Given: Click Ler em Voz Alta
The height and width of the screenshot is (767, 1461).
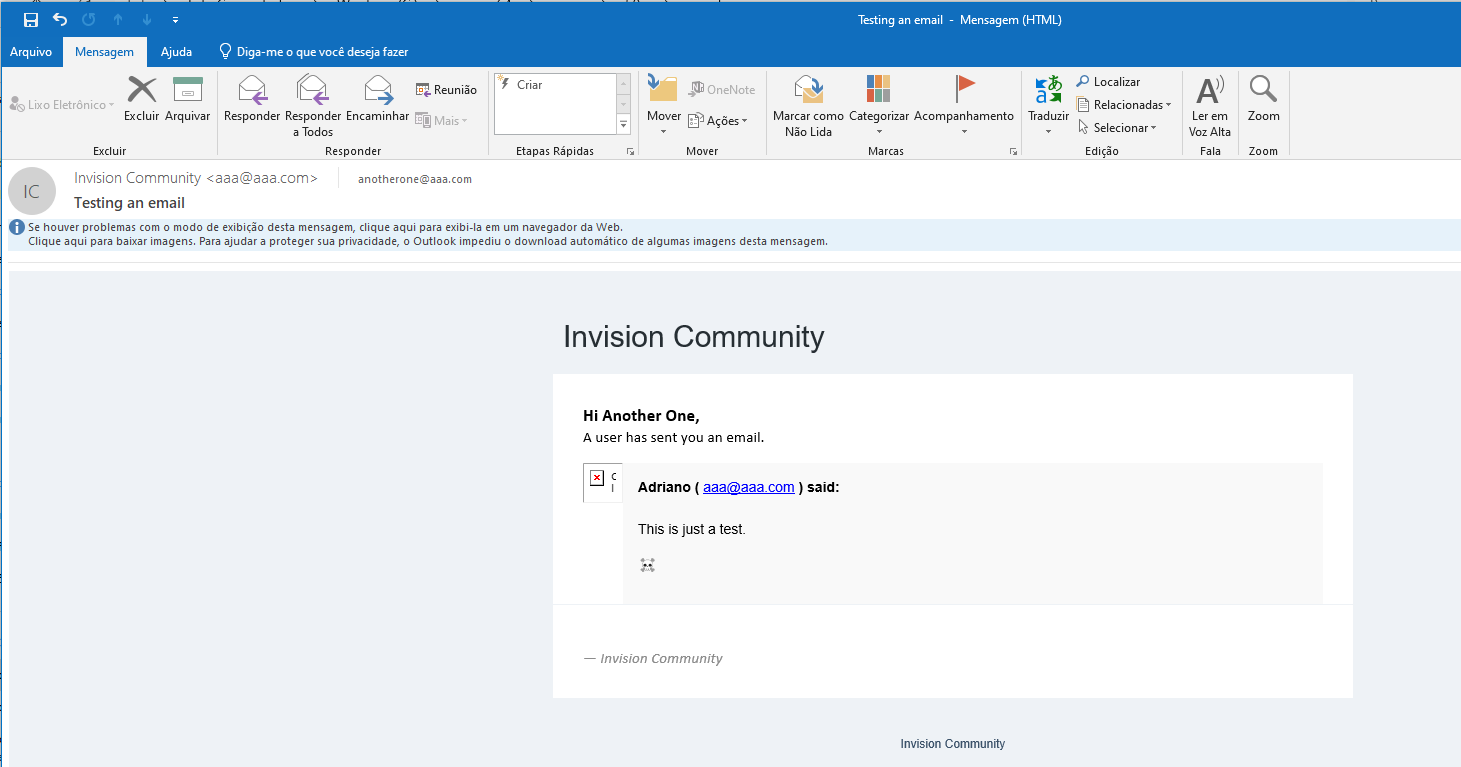Looking at the screenshot, I should 1210,106.
